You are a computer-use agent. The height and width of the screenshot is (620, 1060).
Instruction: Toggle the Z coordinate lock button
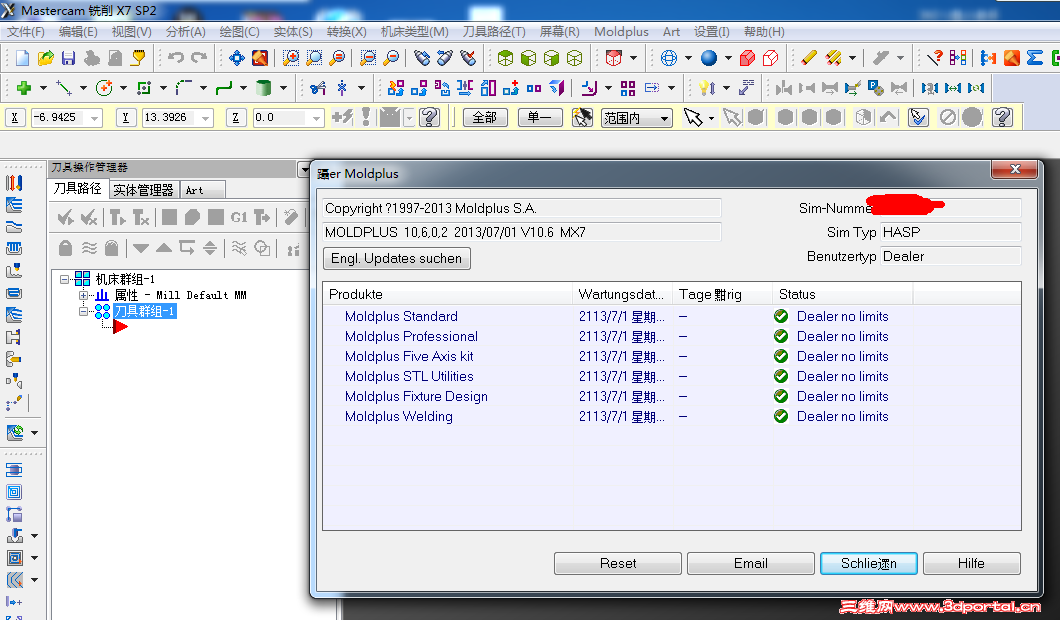pos(235,118)
